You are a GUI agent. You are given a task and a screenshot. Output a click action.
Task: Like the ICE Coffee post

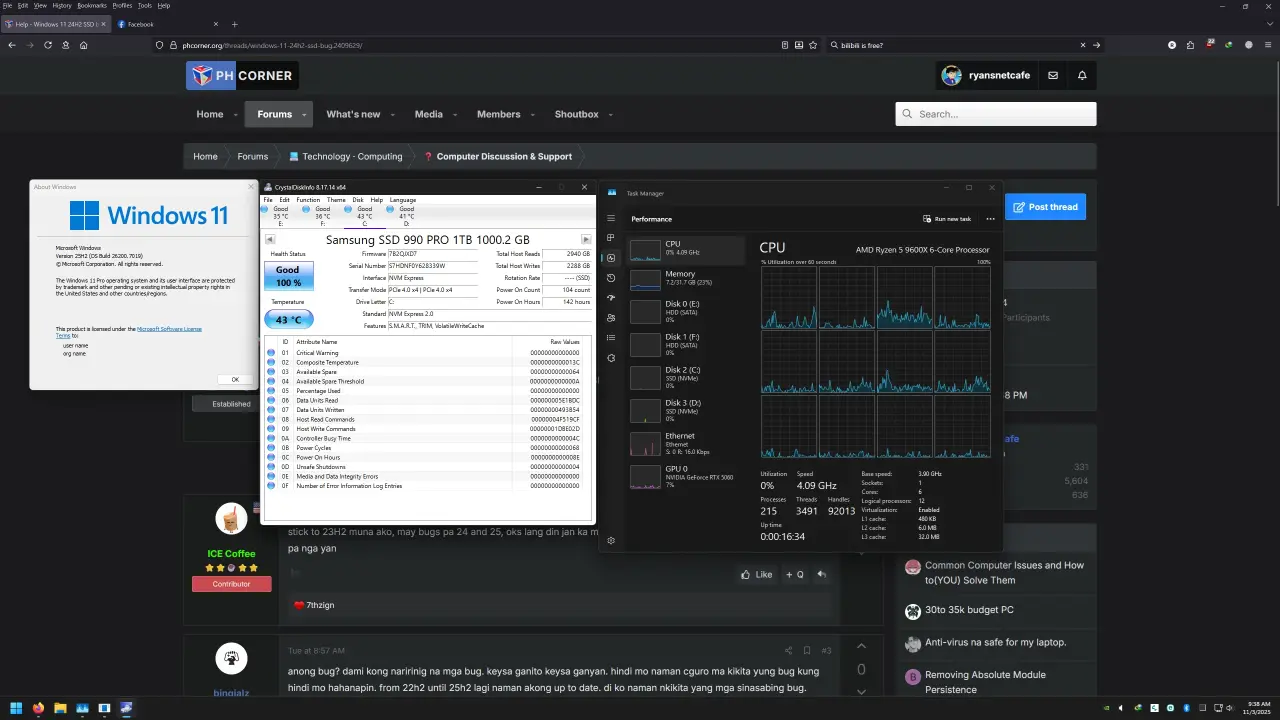pos(756,575)
